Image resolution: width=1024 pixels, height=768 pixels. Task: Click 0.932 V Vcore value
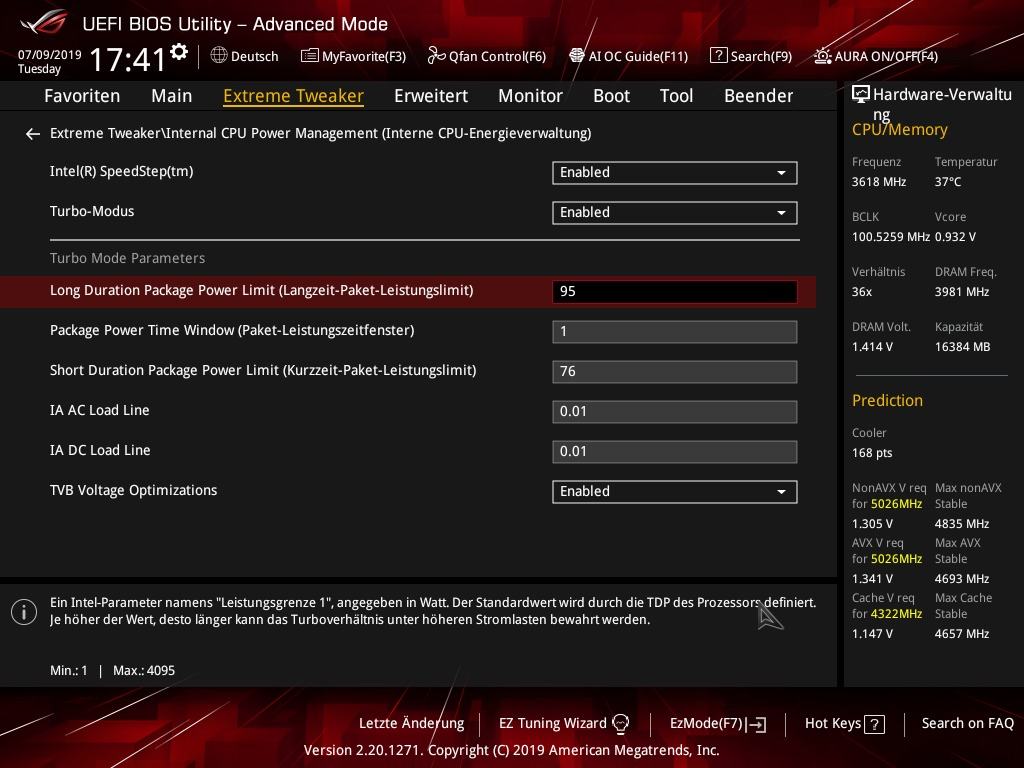coord(955,237)
